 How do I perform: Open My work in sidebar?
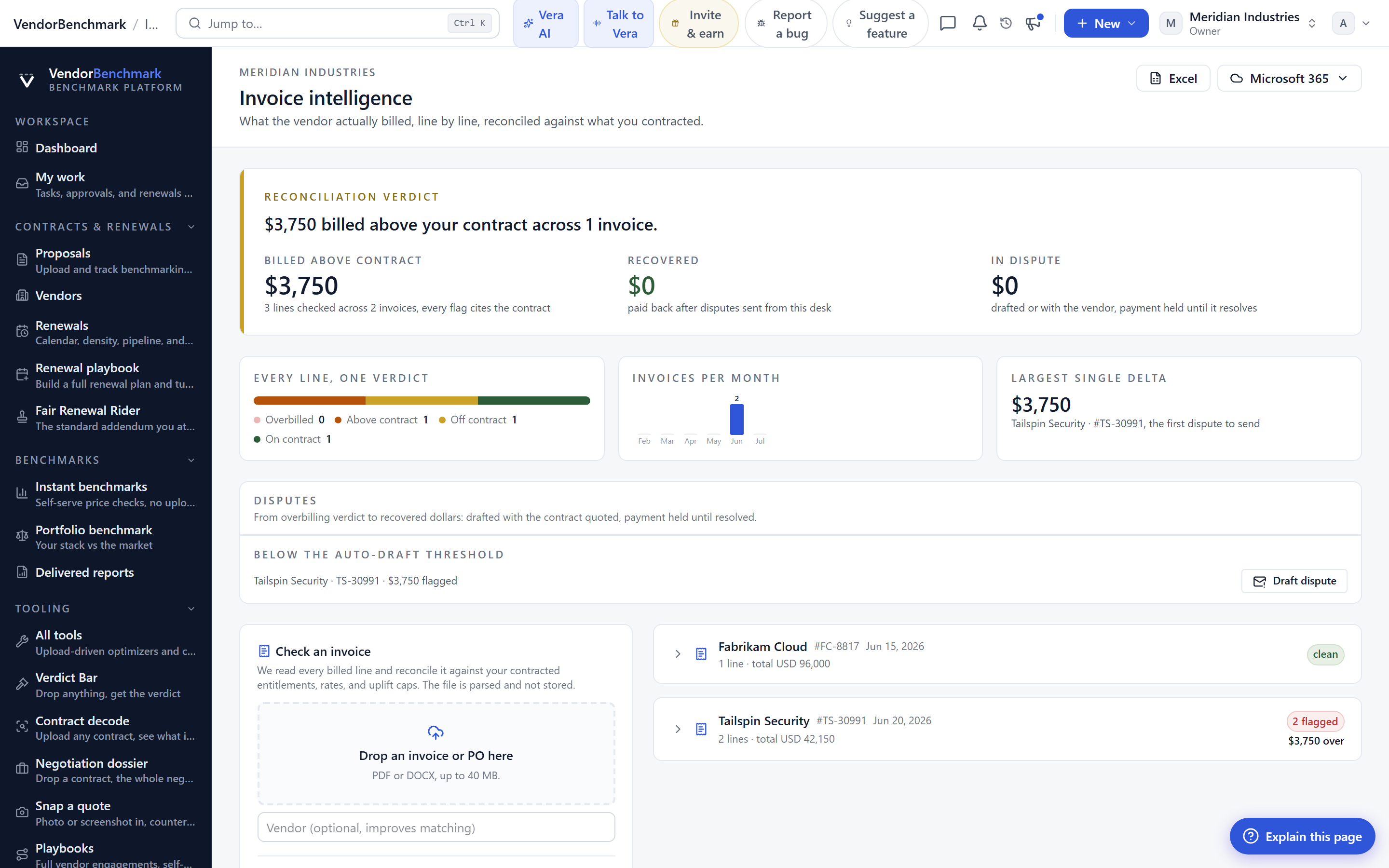(106, 184)
